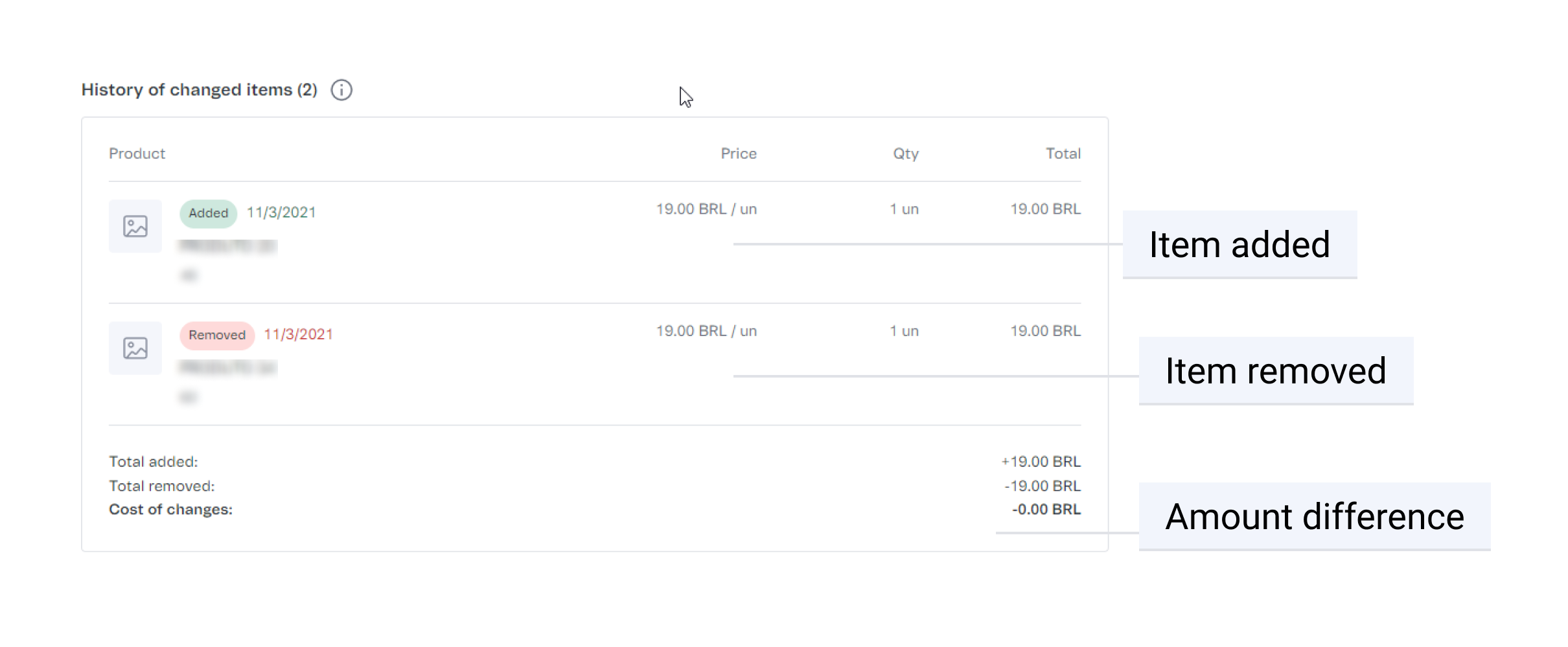Click the Item removed annotation label
This screenshot has width=1568, height=647.
tap(1275, 371)
